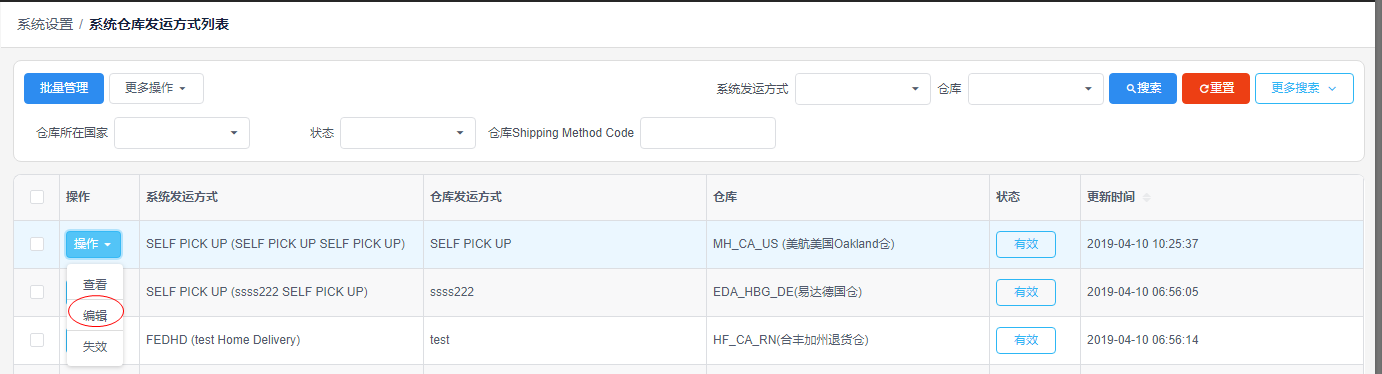Expand 更多搜索 advanced search options
This screenshot has height=374, width=1382.
pos(1304,88)
